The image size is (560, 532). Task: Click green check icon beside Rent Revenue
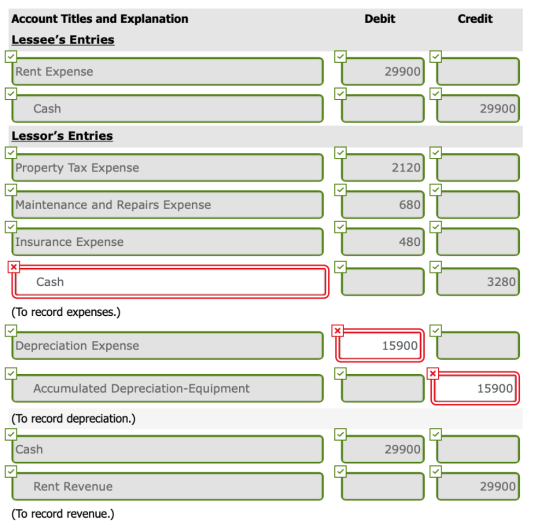[x=11, y=472]
